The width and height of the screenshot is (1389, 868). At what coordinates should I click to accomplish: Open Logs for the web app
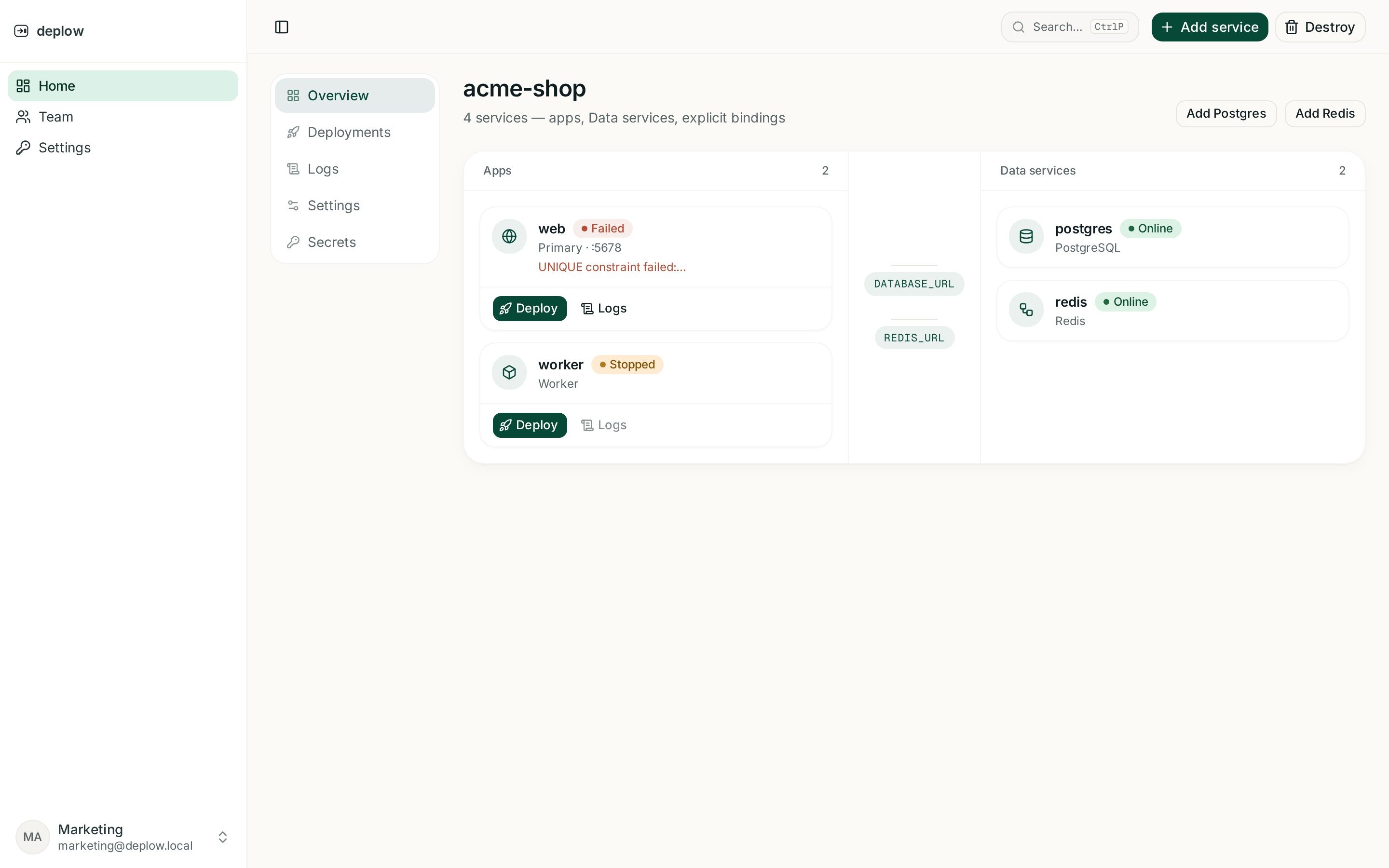604,309
